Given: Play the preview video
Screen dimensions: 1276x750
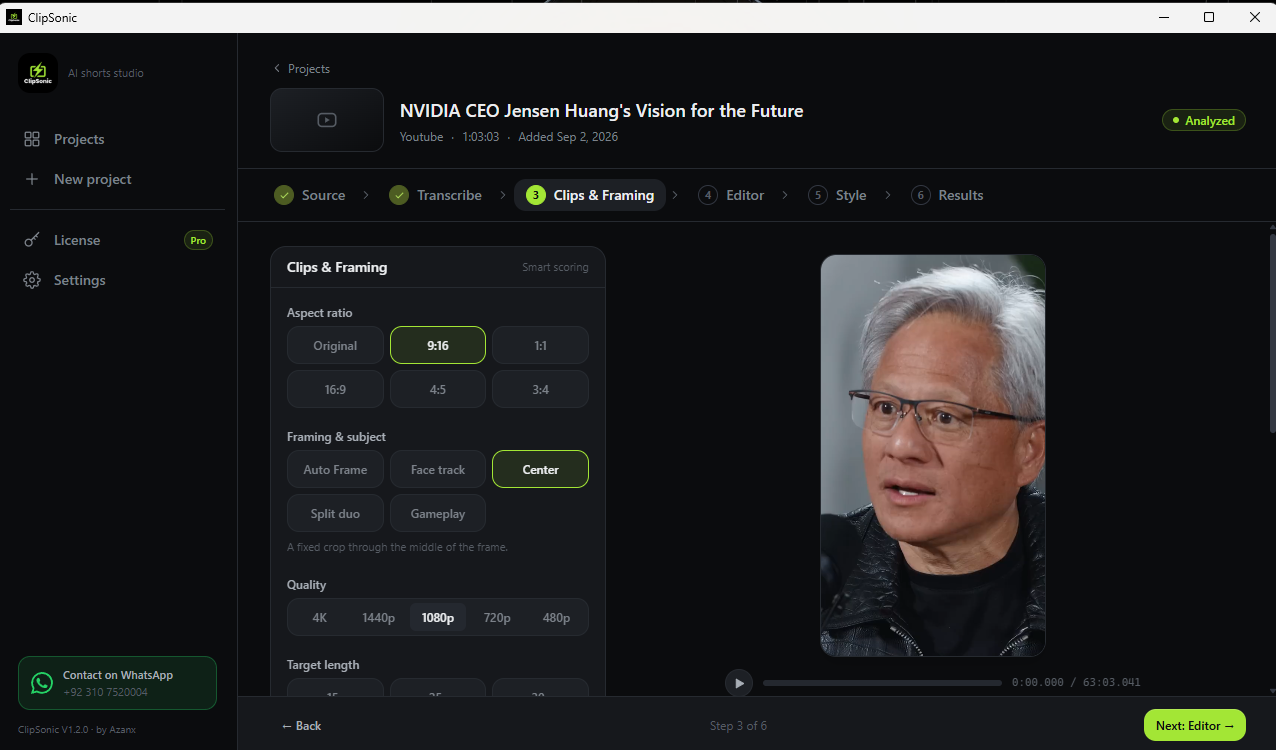Looking at the screenshot, I should click(x=739, y=683).
